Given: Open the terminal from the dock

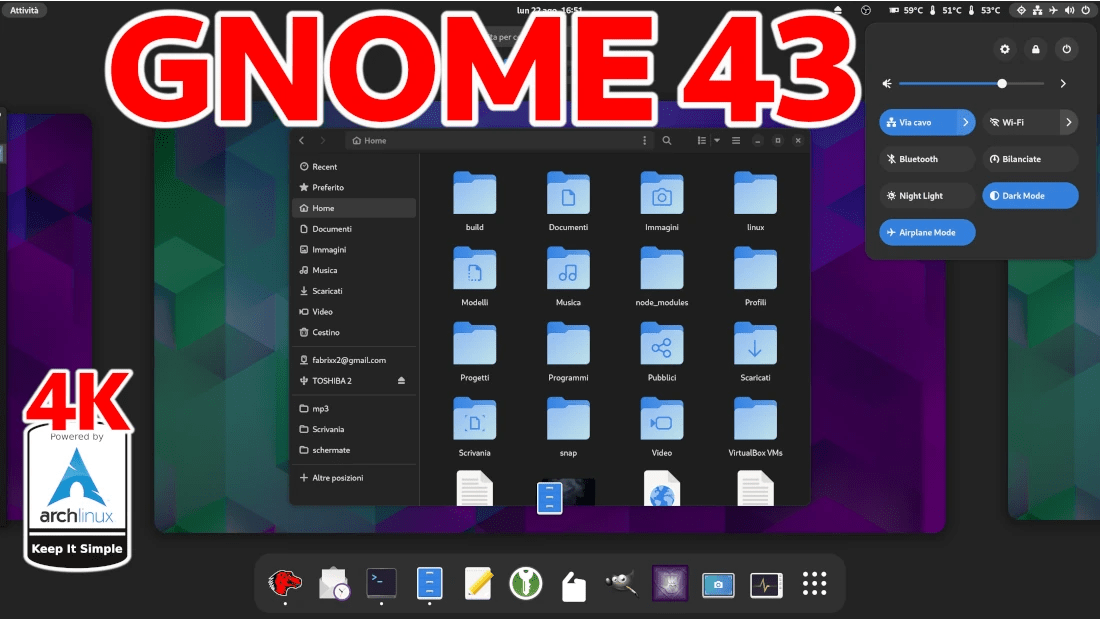Looking at the screenshot, I should pos(381,583).
